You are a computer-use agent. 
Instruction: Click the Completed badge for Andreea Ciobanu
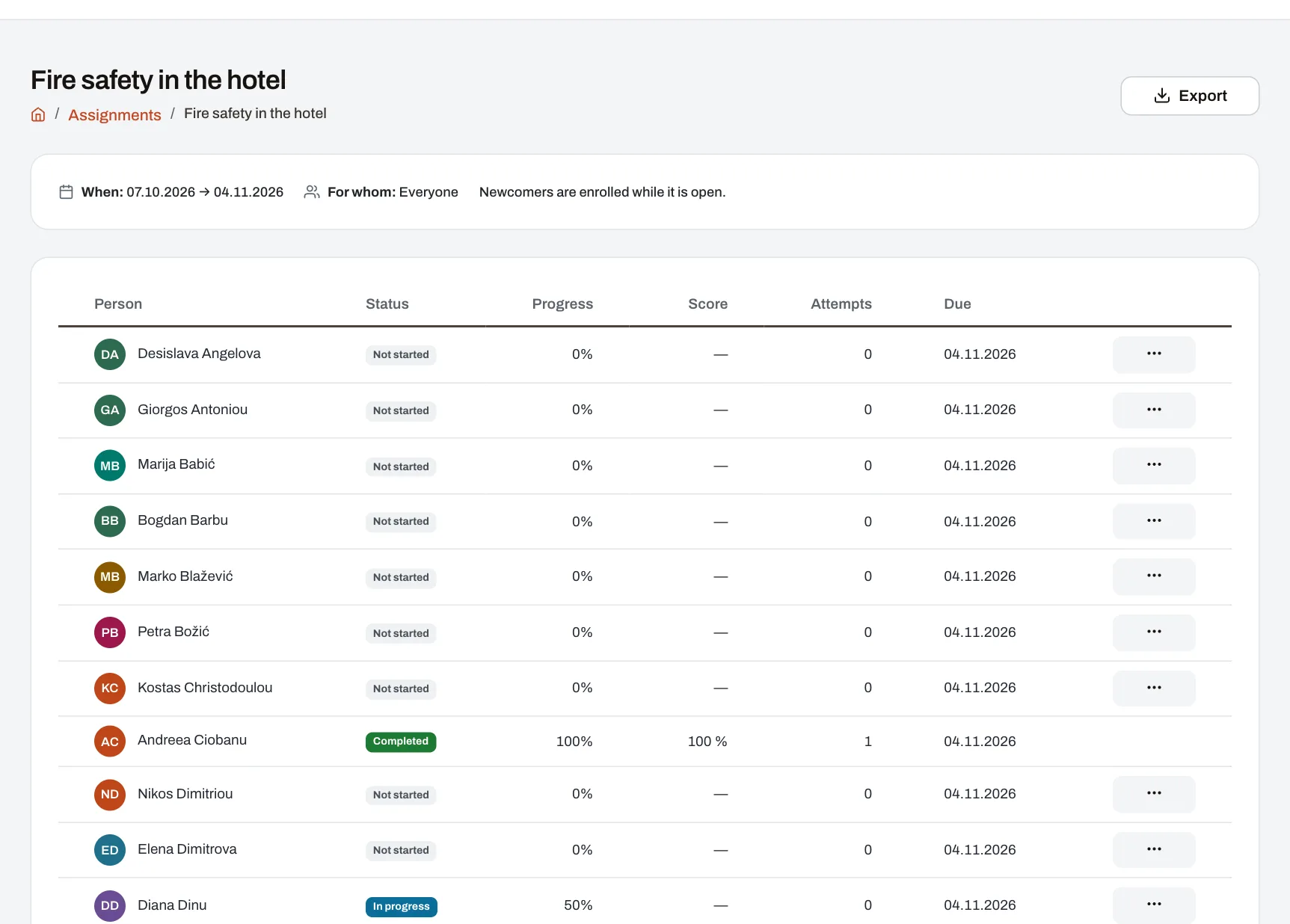click(x=401, y=742)
